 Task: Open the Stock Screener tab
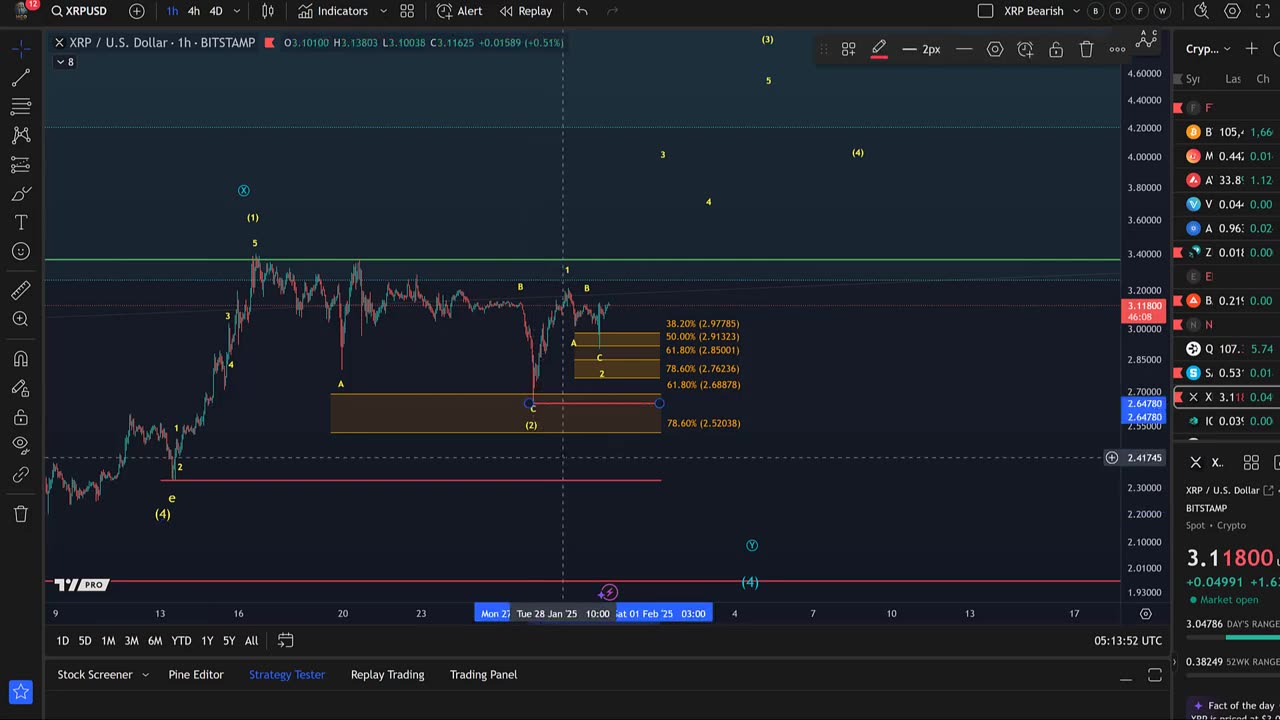pos(95,675)
